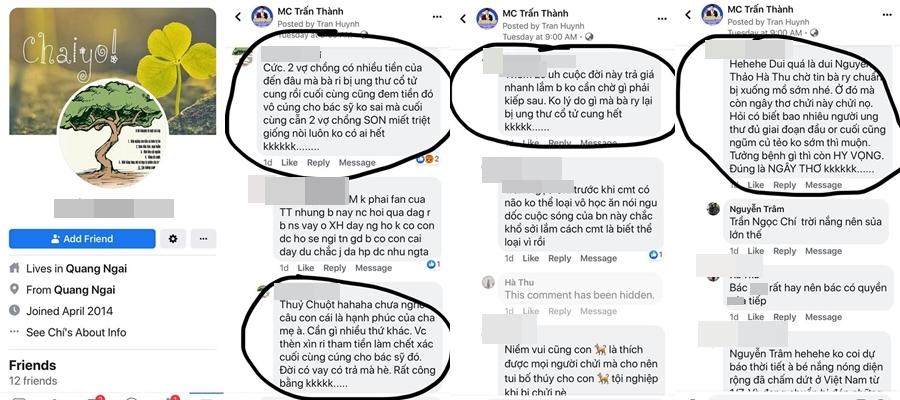
Task: Open post options ellipsis in third panel
Action: (662, 18)
